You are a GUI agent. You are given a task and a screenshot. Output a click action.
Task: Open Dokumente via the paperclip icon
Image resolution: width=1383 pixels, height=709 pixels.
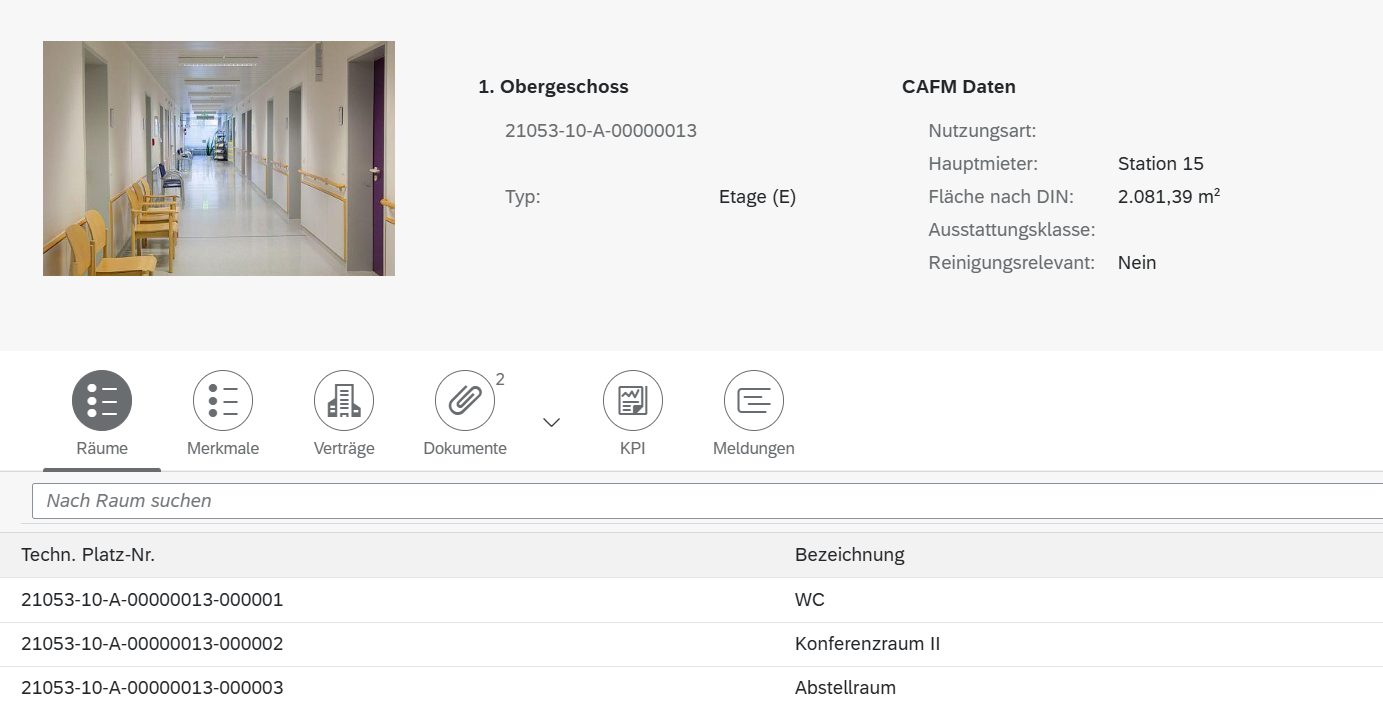coord(465,401)
